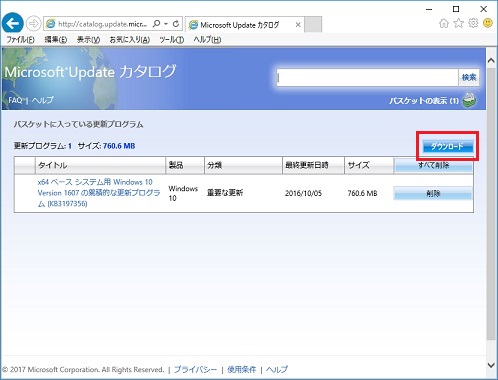Click the 分類 column header
This screenshot has height=380, width=498.
coord(243,165)
